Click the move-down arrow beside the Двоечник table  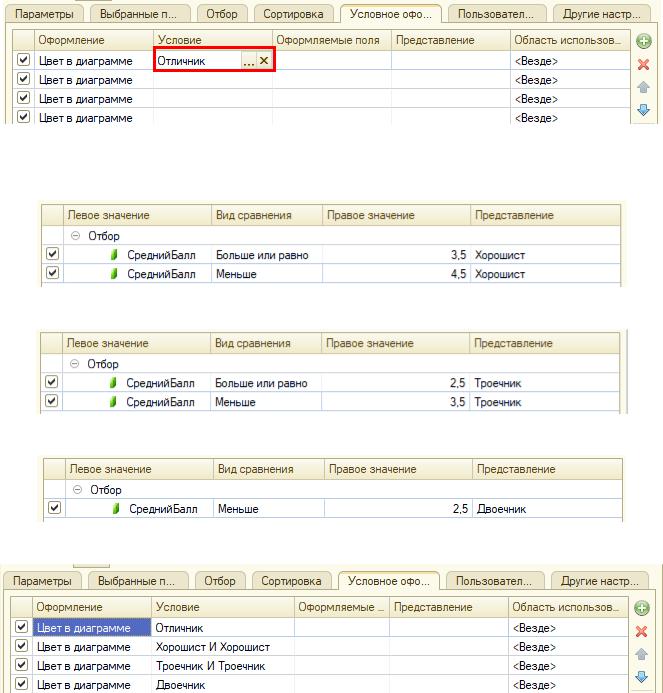tap(643, 677)
